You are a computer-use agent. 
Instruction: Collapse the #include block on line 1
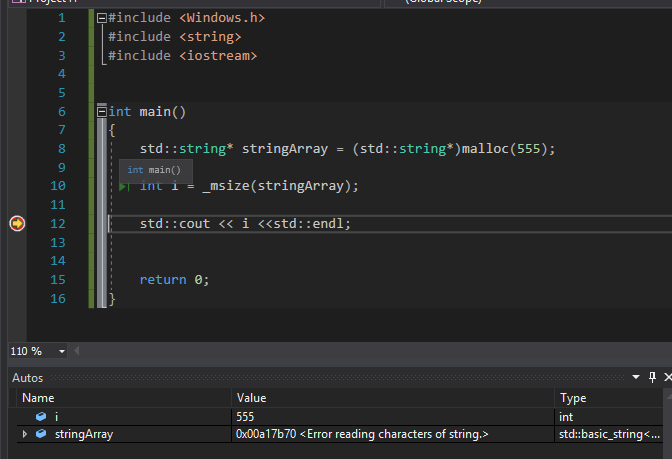[x=102, y=18]
